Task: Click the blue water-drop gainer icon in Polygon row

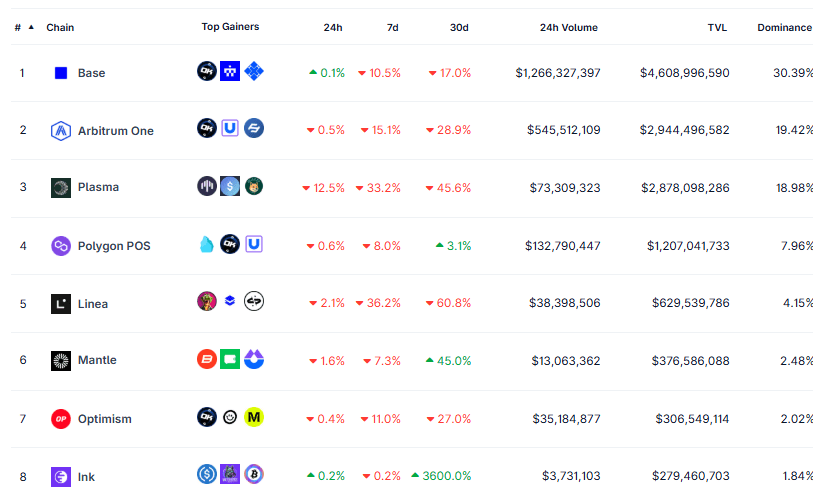Action: 207,243
